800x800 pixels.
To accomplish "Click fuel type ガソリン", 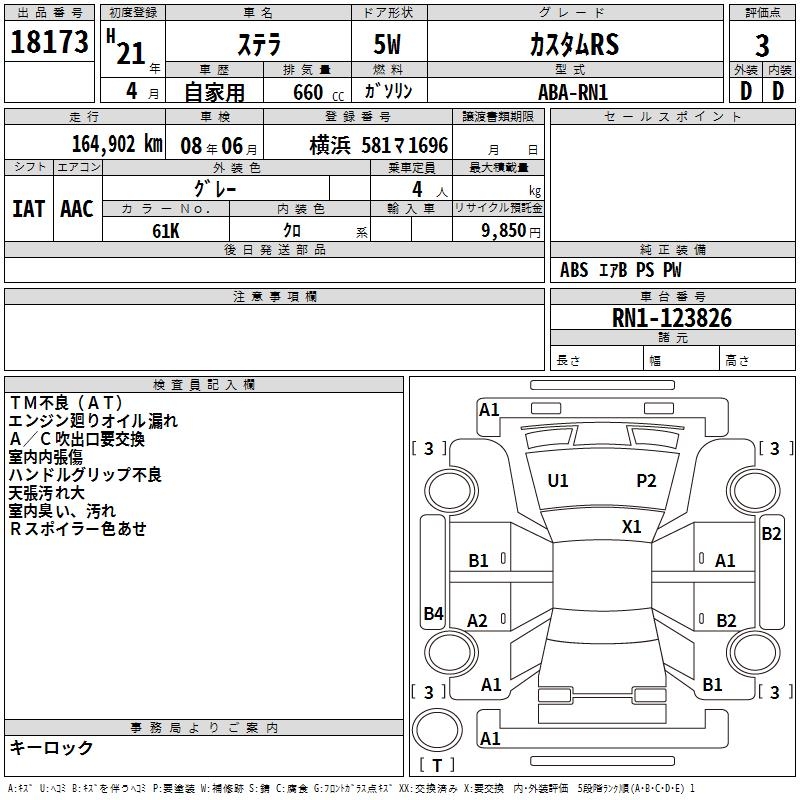I will pos(388,91).
